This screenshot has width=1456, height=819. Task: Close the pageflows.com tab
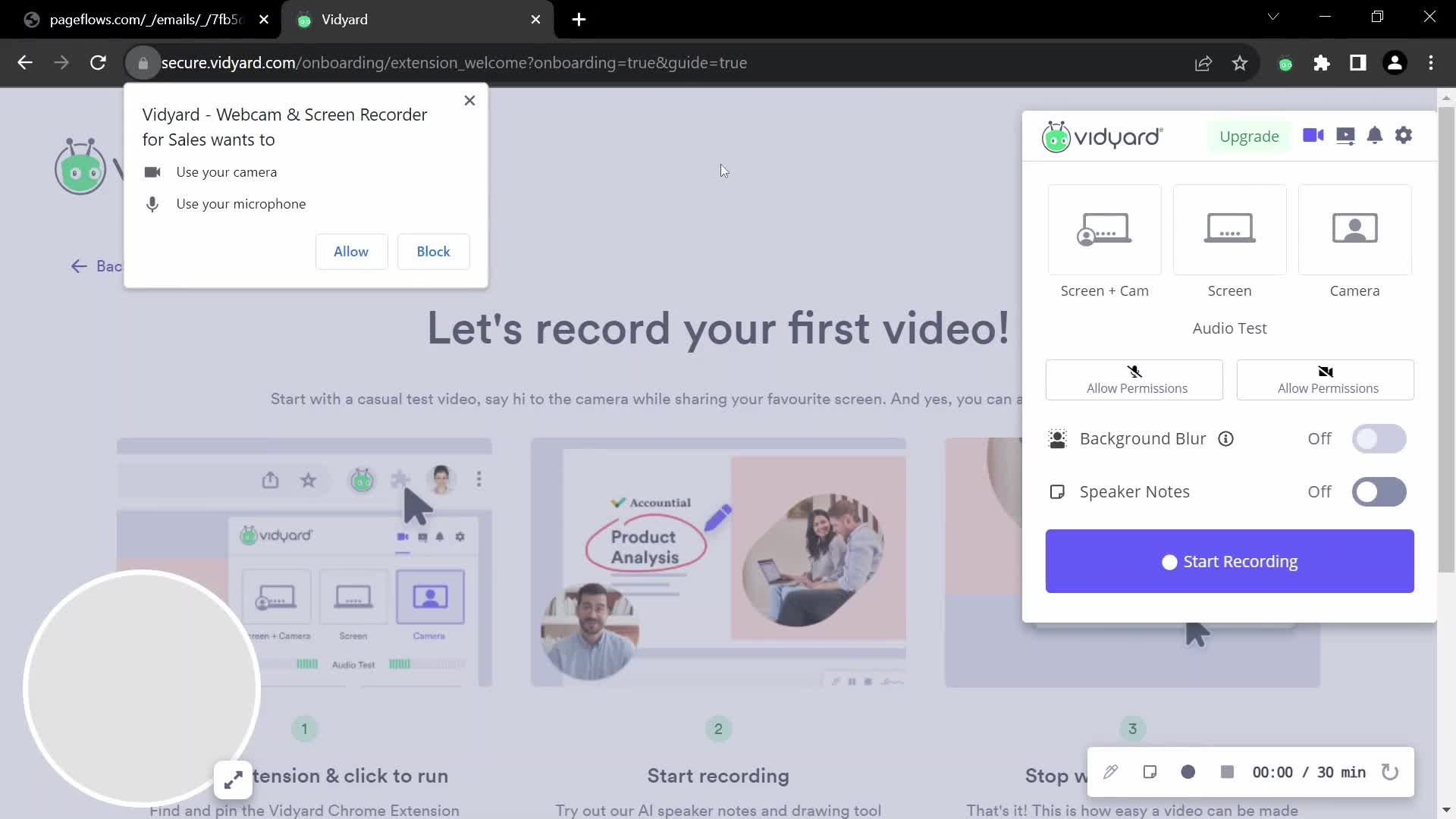[263, 20]
